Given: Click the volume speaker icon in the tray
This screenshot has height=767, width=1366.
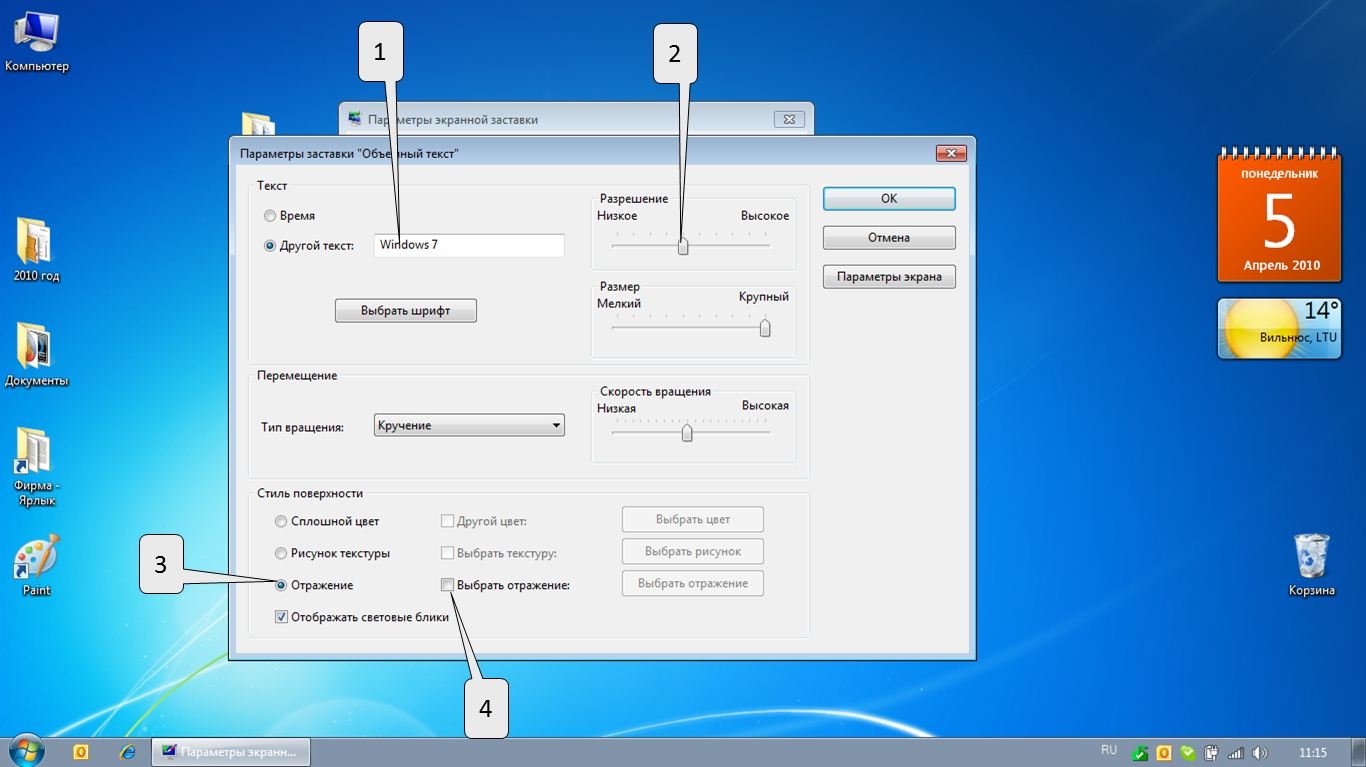Looking at the screenshot, I should pyautogui.click(x=1259, y=753).
